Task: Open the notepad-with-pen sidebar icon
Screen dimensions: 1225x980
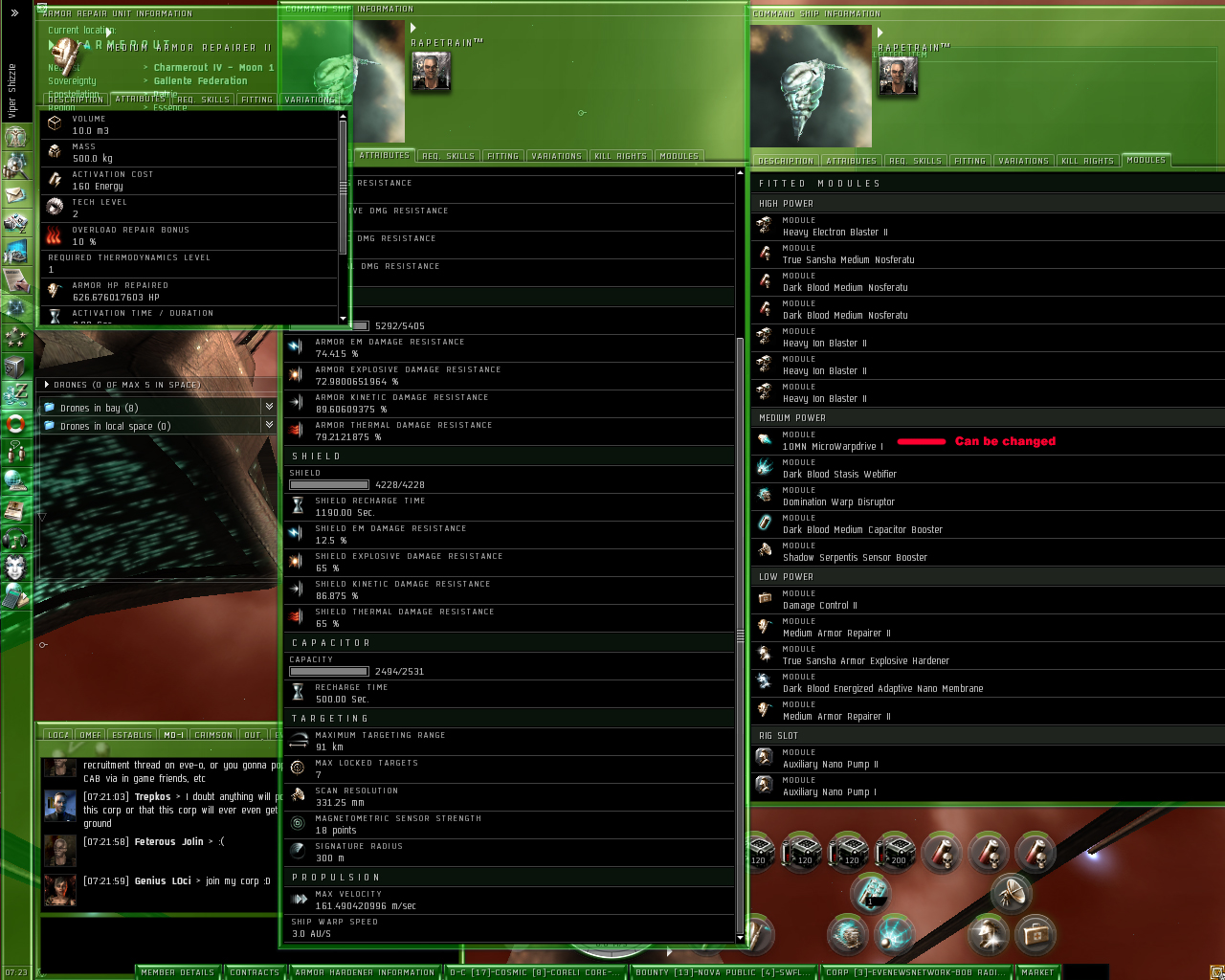Action: click(15, 280)
